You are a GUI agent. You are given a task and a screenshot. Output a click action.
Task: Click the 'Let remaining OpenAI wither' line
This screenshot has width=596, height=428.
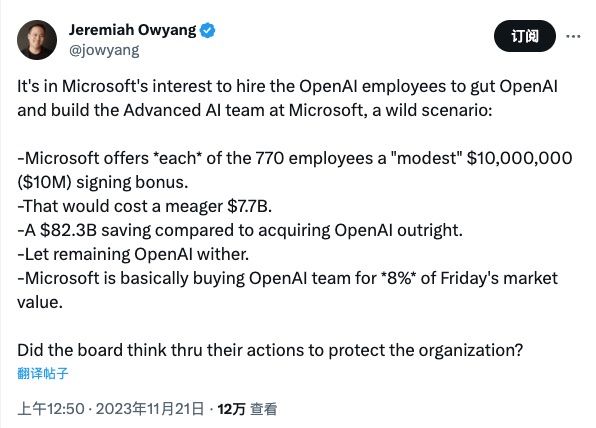[133, 254]
